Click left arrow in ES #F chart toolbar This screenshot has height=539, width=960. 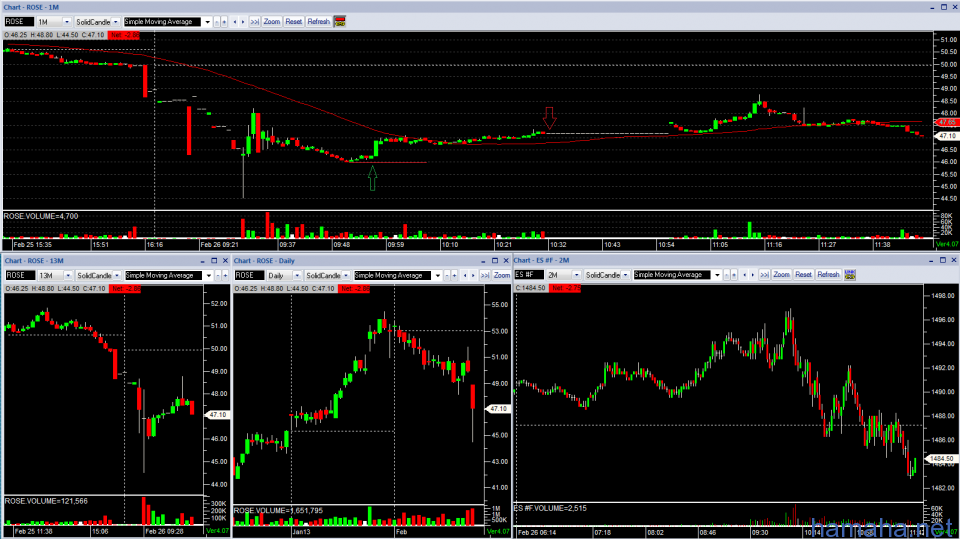744,275
